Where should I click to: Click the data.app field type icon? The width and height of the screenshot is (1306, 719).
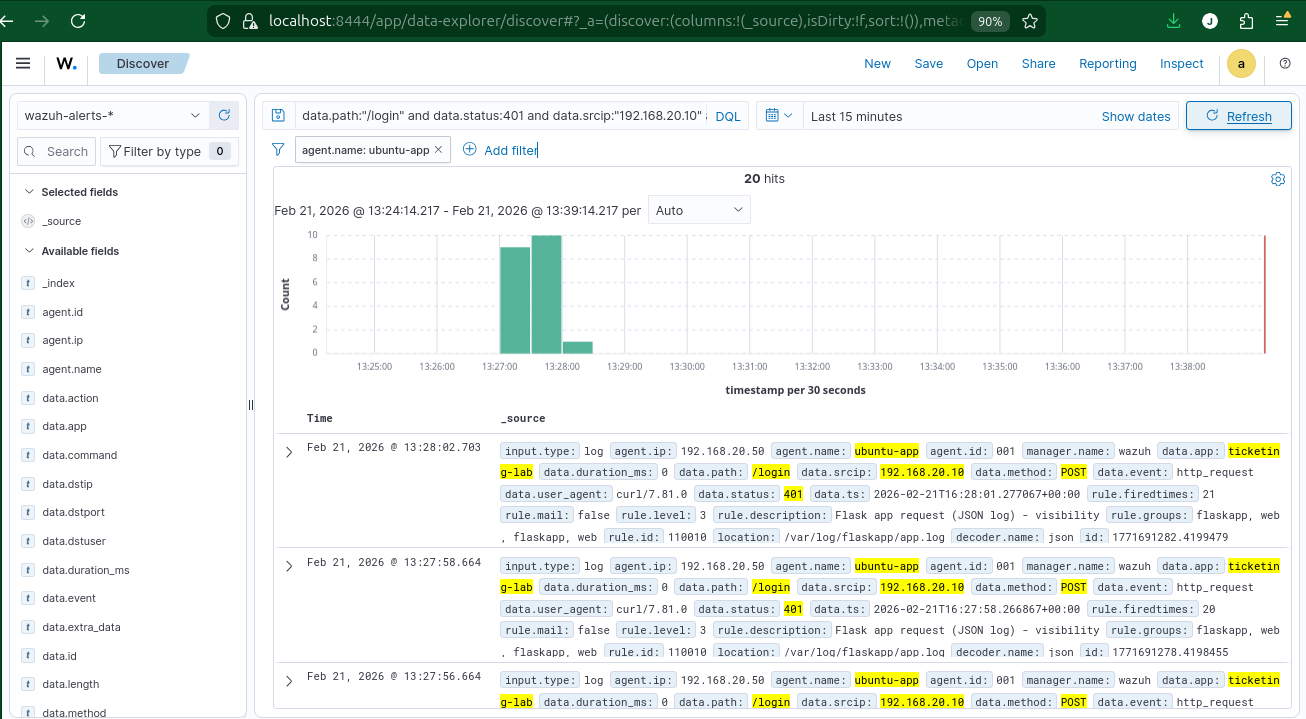tap(28, 426)
